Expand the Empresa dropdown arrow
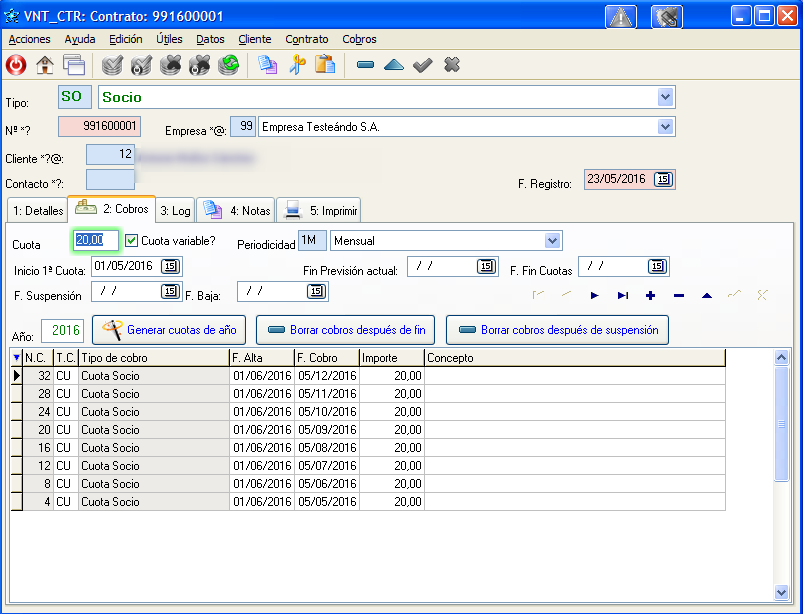The height and width of the screenshot is (614, 803). [x=665, y=126]
